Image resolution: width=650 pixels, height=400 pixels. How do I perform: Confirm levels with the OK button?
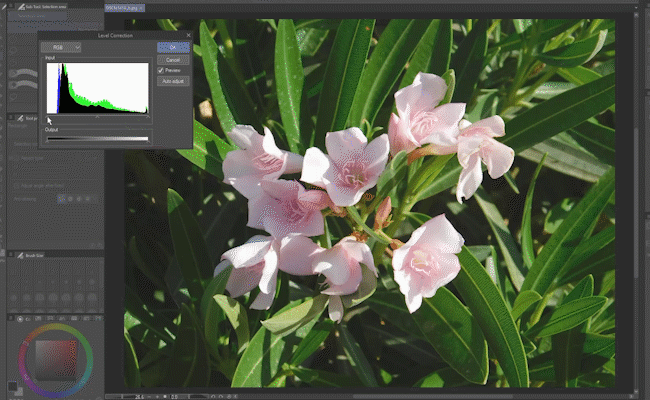click(x=173, y=47)
